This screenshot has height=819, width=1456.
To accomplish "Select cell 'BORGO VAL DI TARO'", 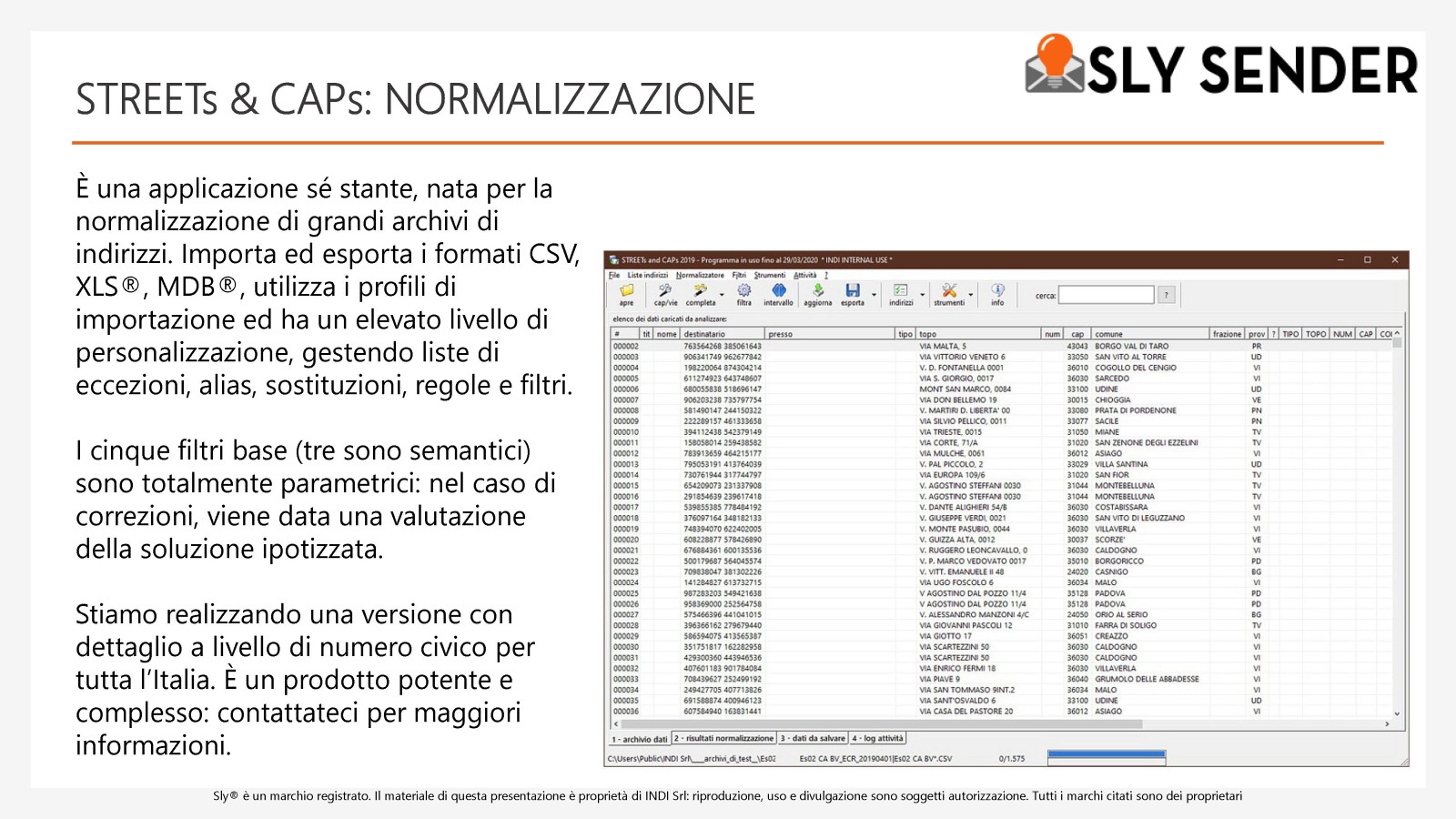I will pos(1131,346).
